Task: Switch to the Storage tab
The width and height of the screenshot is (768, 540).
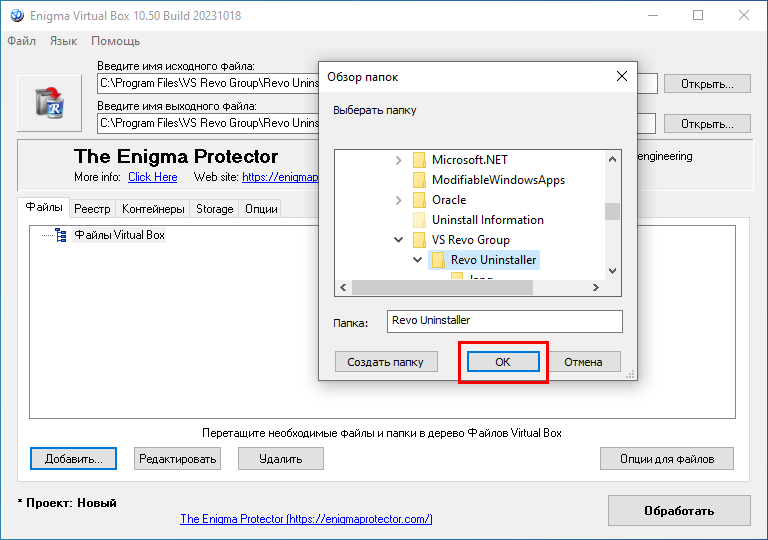Action: 215,209
